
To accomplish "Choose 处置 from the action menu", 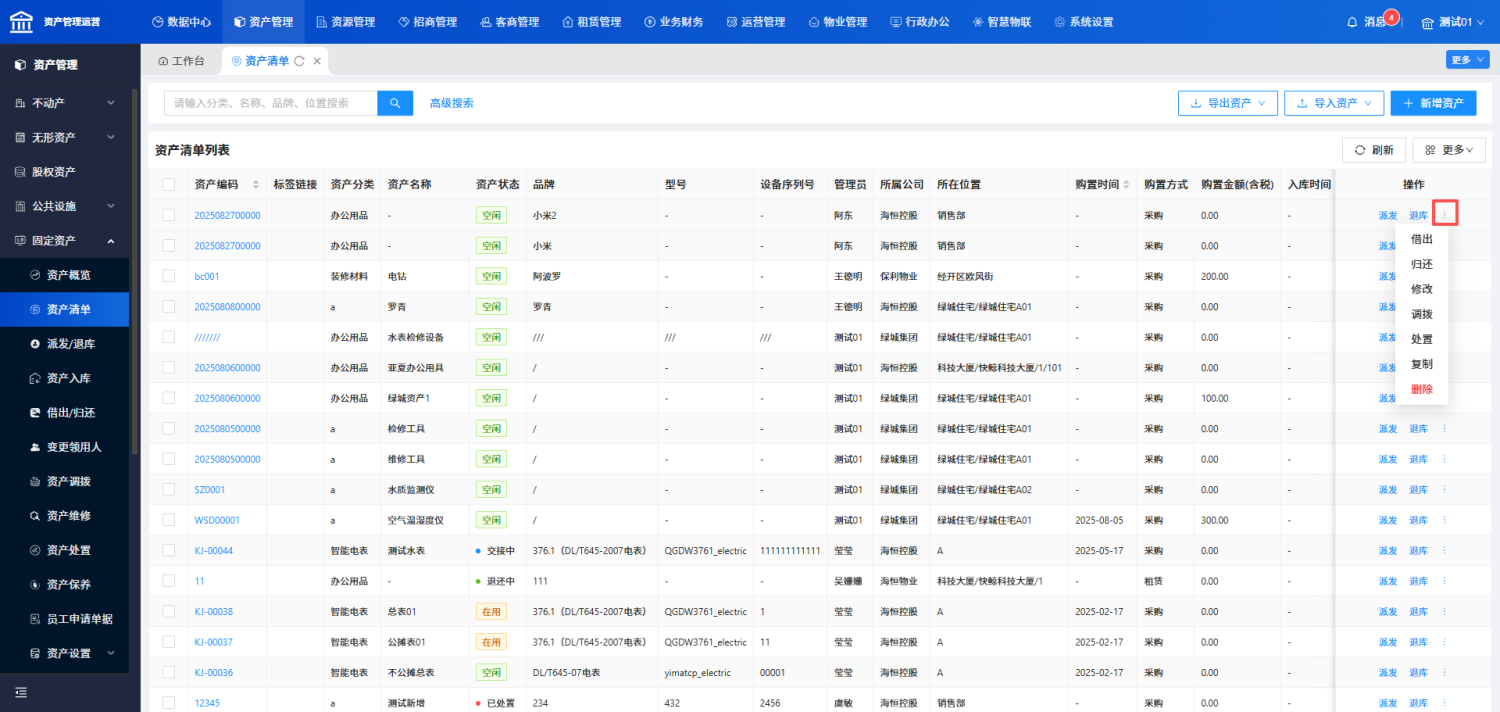I will [1421, 339].
